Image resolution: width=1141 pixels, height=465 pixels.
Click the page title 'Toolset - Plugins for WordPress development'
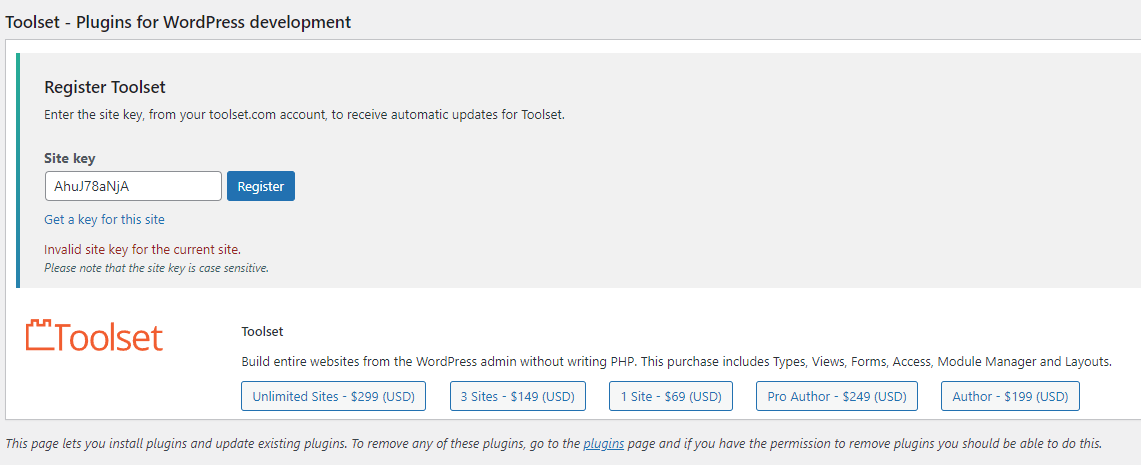click(178, 21)
